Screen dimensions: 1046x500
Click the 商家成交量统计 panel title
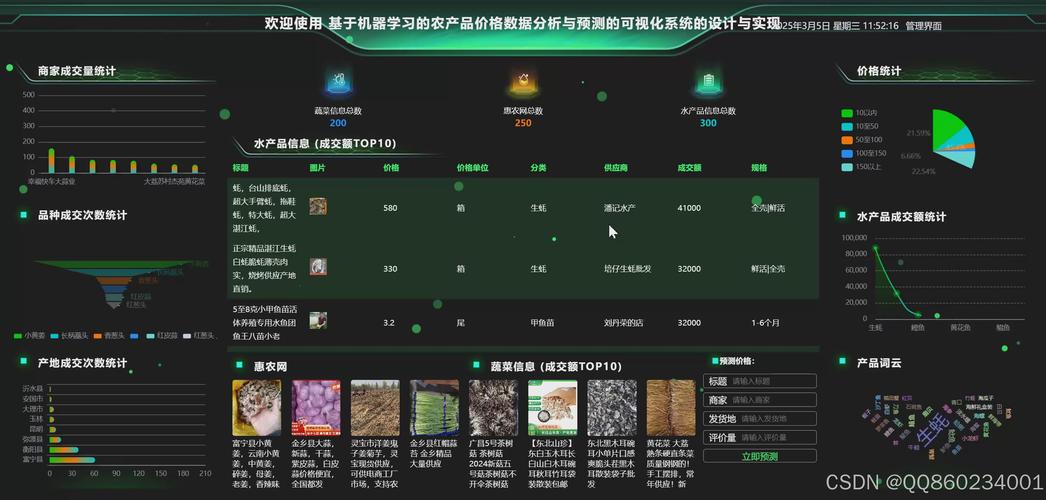77,71
